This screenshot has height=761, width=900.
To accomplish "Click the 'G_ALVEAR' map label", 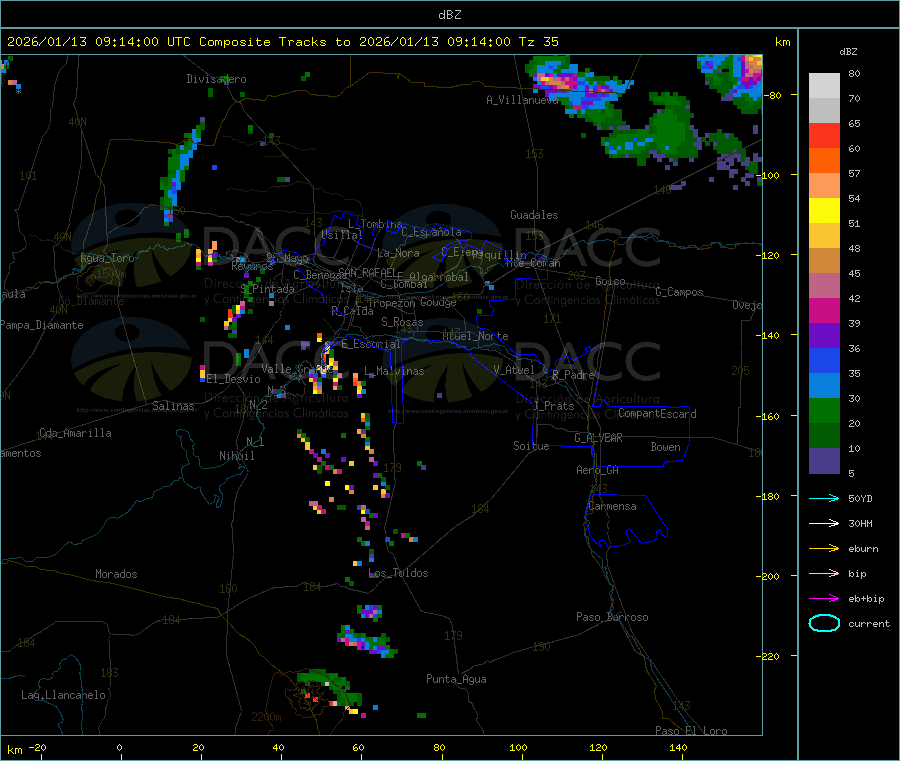I will click(x=598, y=438).
